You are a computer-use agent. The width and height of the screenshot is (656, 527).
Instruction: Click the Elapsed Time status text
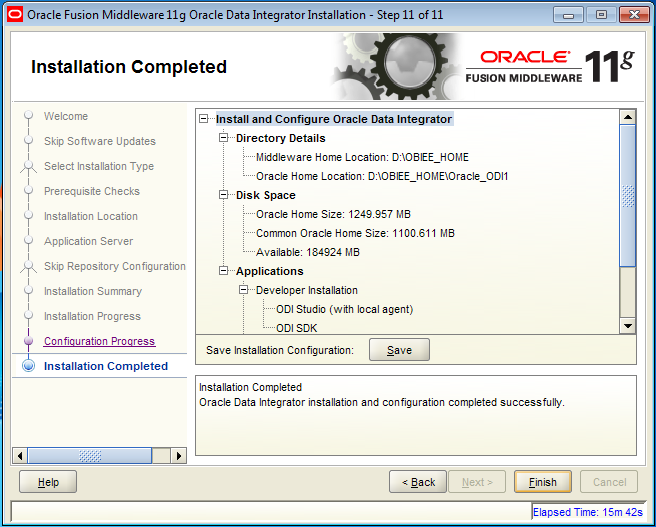[x=587, y=512]
